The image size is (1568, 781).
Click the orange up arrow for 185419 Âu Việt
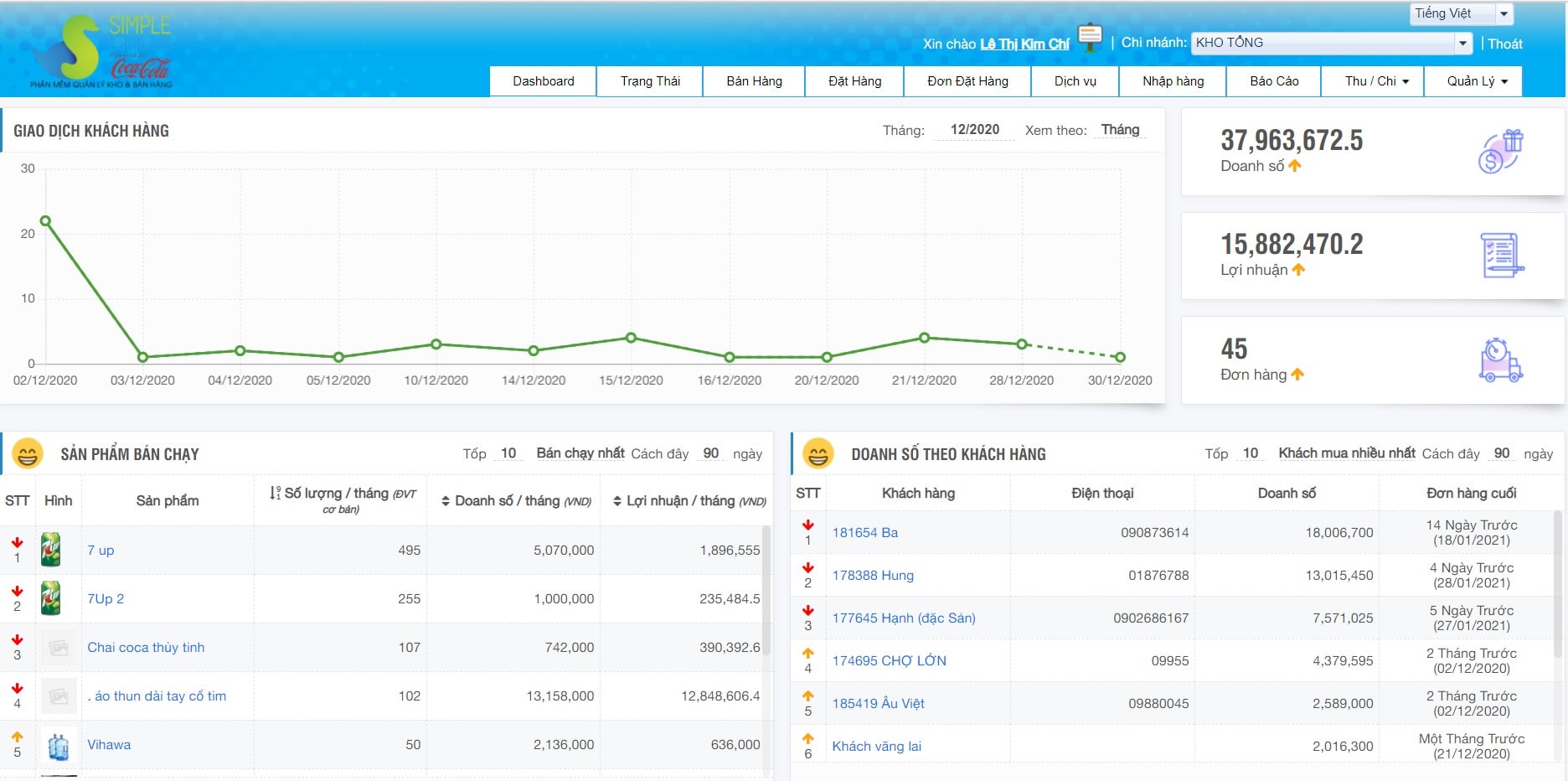click(x=808, y=696)
